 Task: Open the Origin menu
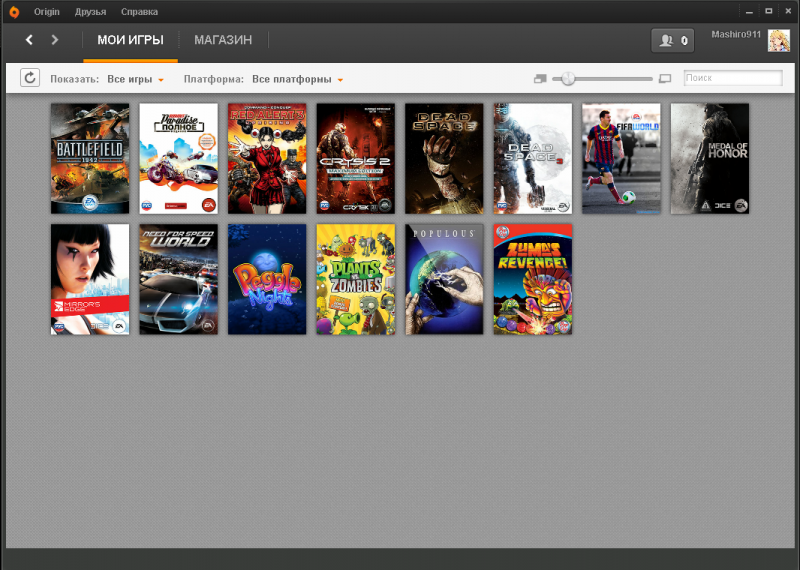(47, 12)
